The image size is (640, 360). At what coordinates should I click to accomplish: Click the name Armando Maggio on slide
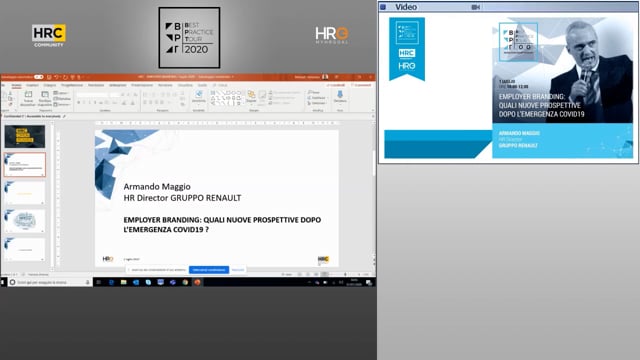tap(157, 187)
